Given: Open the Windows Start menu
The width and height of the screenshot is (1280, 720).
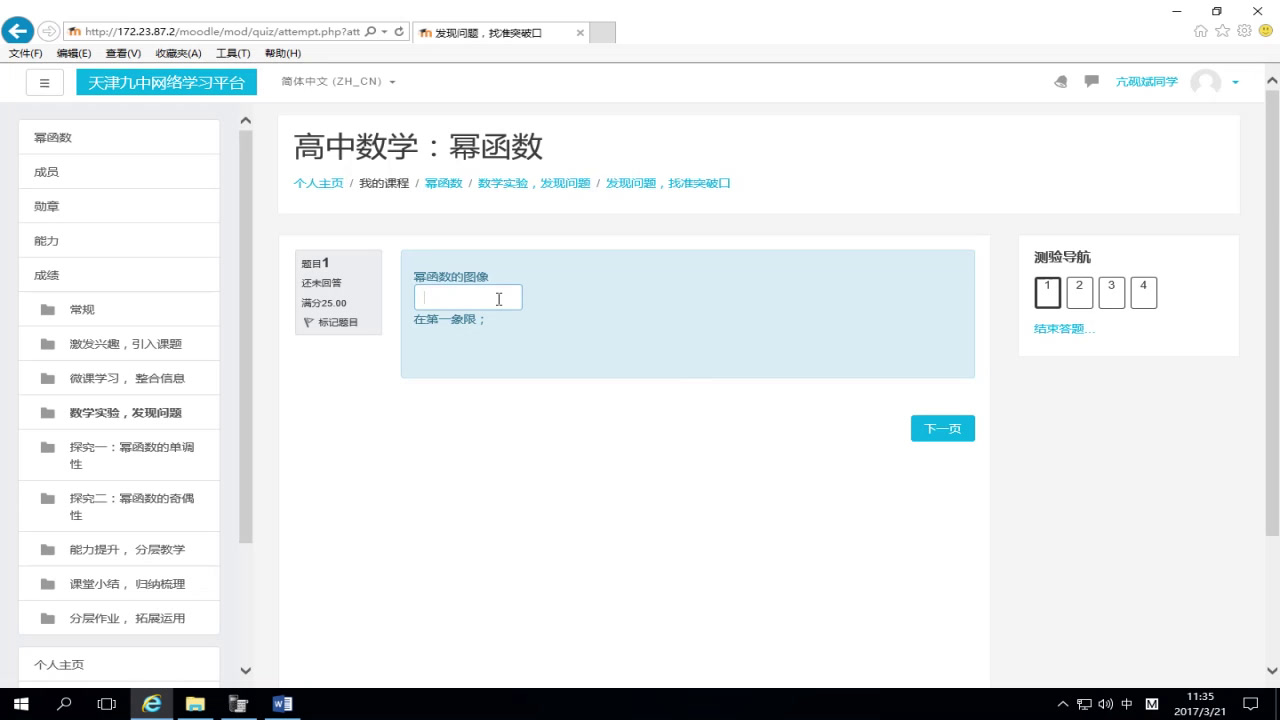Looking at the screenshot, I should 21,704.
